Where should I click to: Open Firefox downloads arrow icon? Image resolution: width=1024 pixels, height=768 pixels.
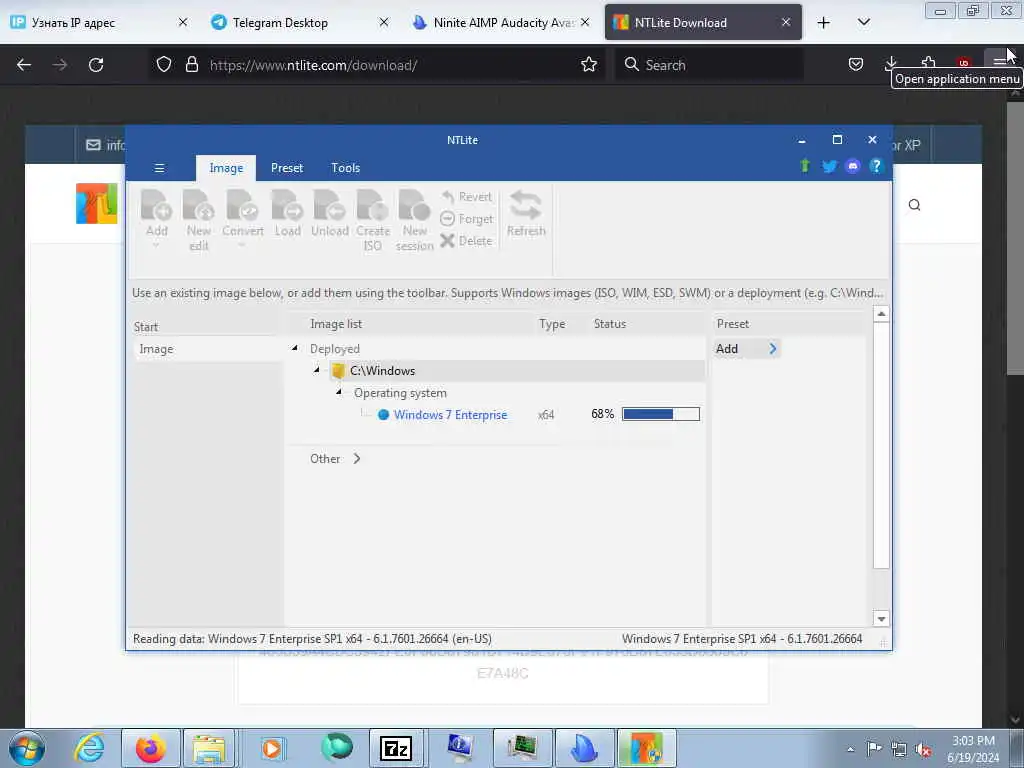point(891,63)
